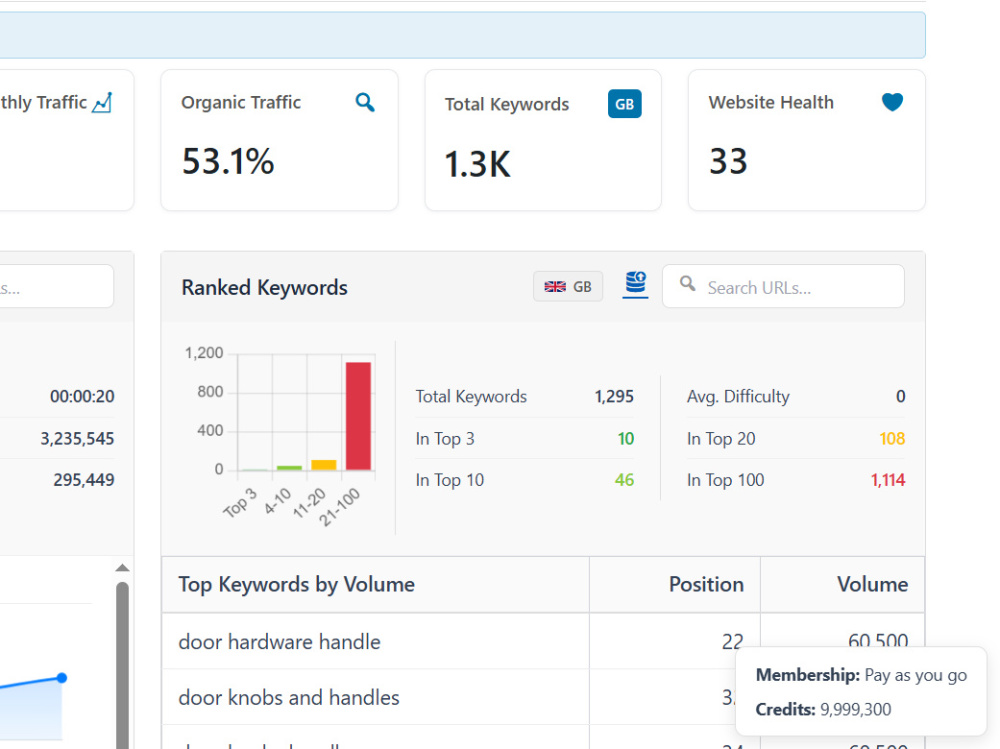Select the 'door knobs and handles' keyword row
The width and height of the screenshot is (1000, 749).
[x=543, y=697]
